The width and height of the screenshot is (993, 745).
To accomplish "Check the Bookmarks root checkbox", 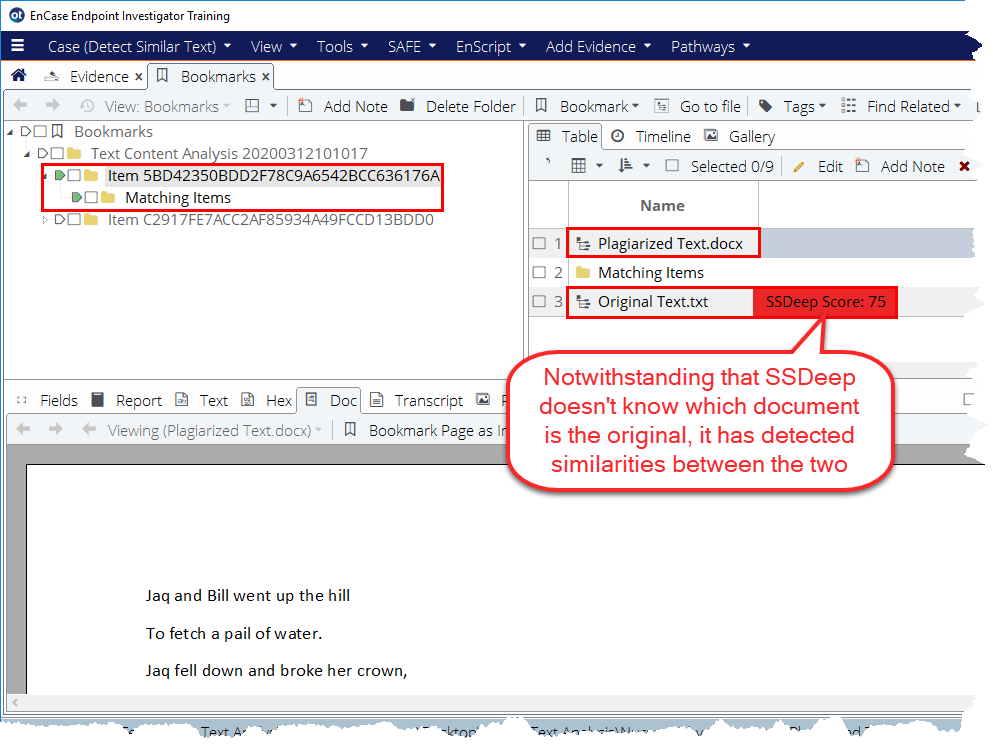I will (40, 131).
